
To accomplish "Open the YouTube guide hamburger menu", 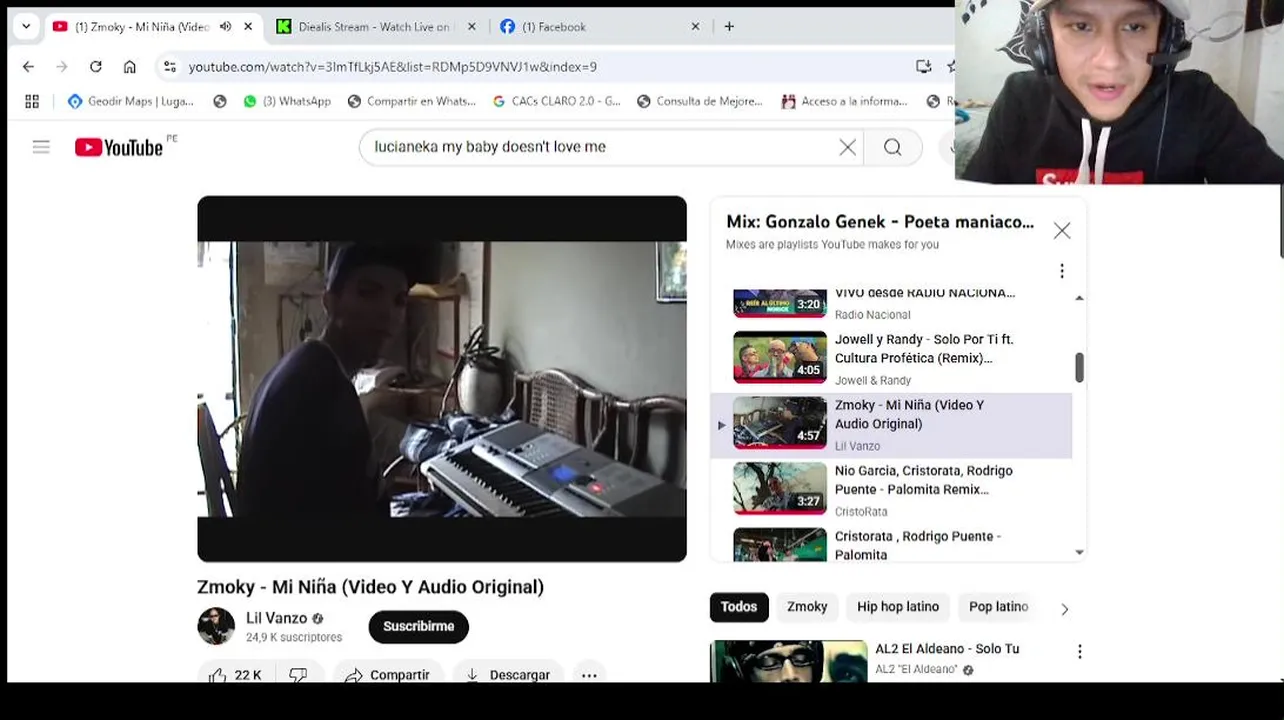I will click(41, 147).
